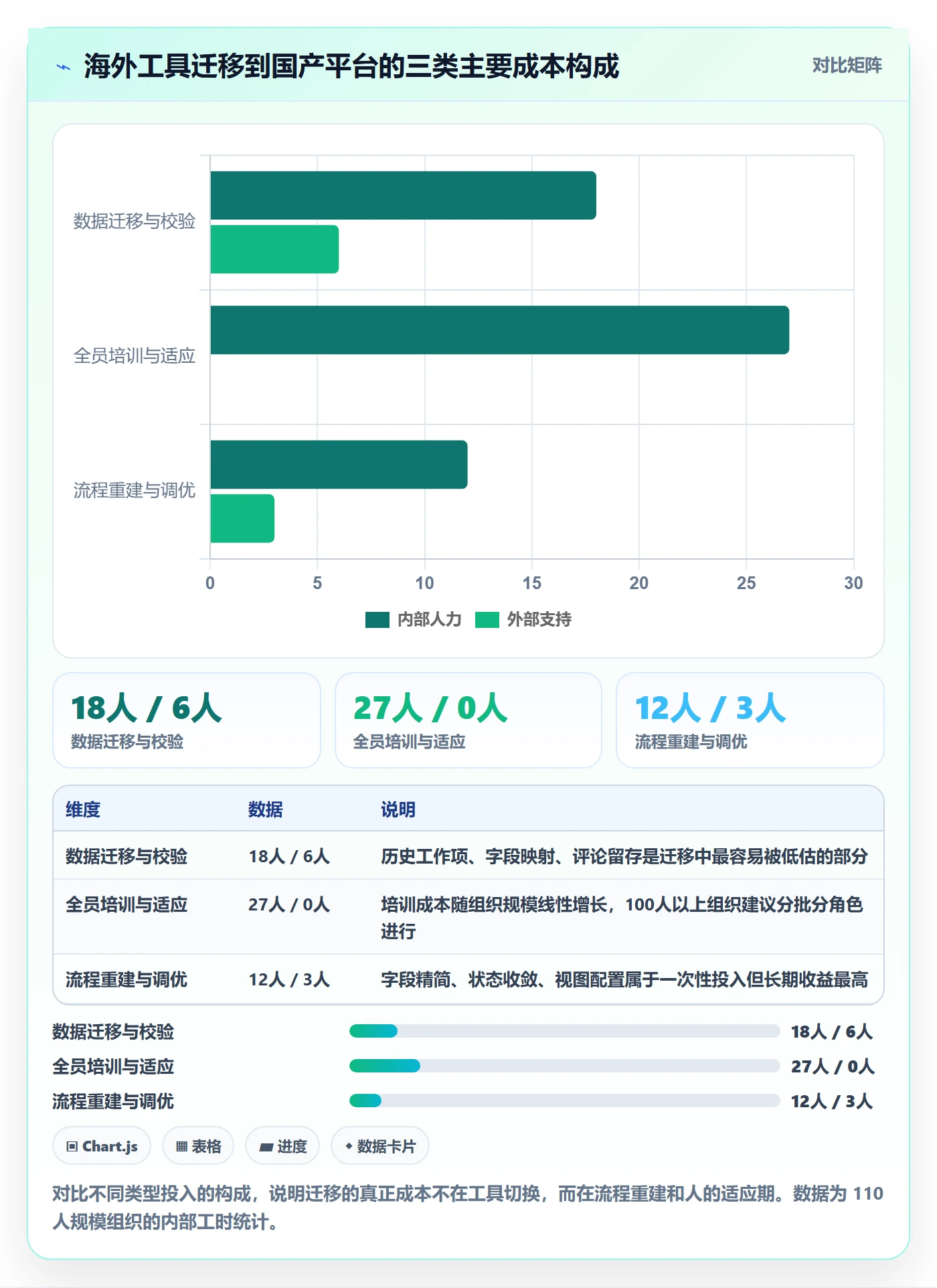Click the footer note starting 对比不同类型投入的构成
937x1288 pixels.
click(x=468, y=1208)
